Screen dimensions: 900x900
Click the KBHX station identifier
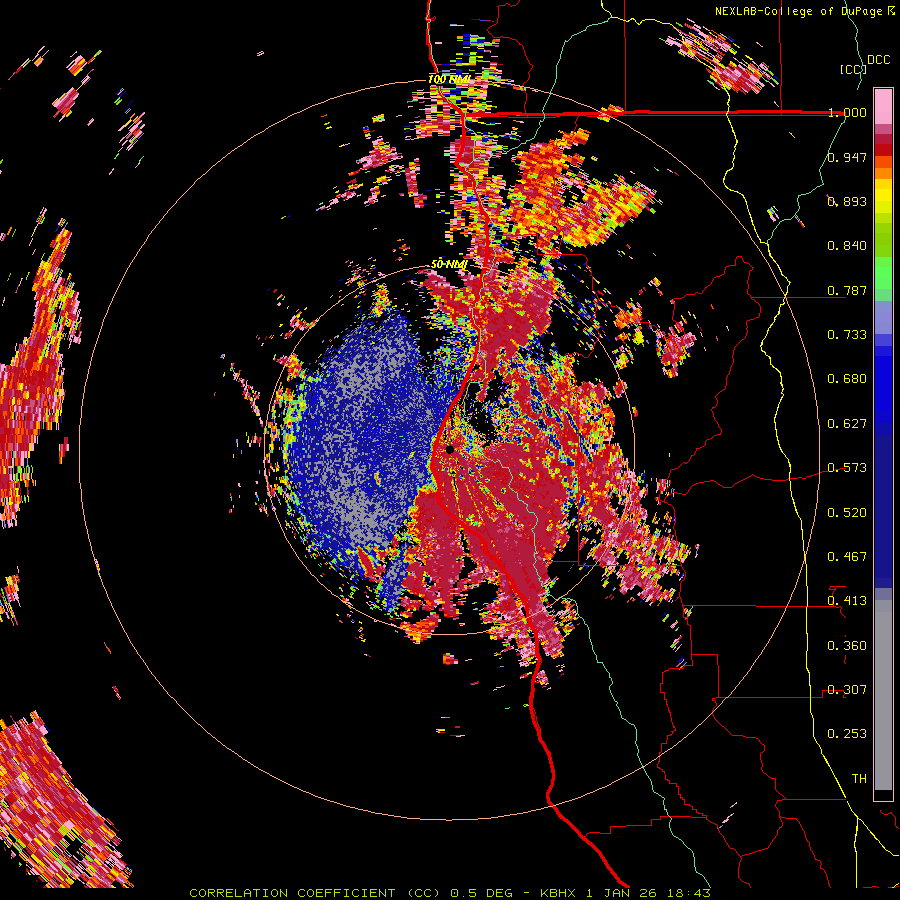tap(560, 893)
